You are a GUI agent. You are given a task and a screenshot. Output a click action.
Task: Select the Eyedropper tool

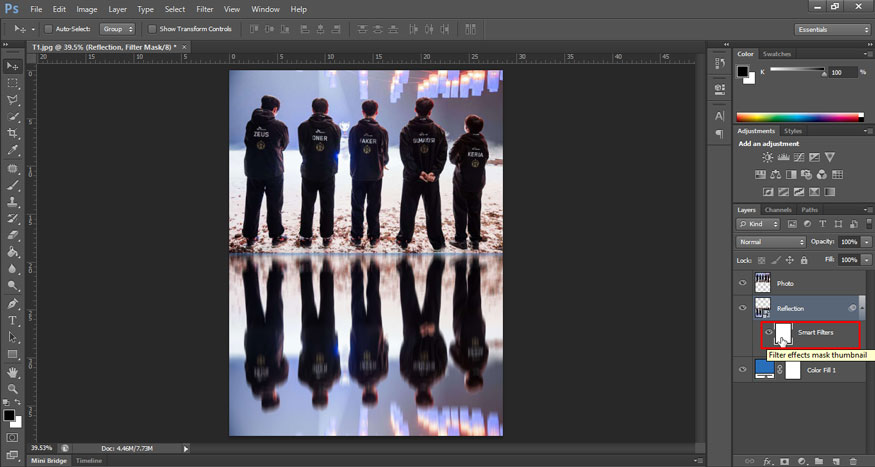pyautogui.click(x=13, y=150)
